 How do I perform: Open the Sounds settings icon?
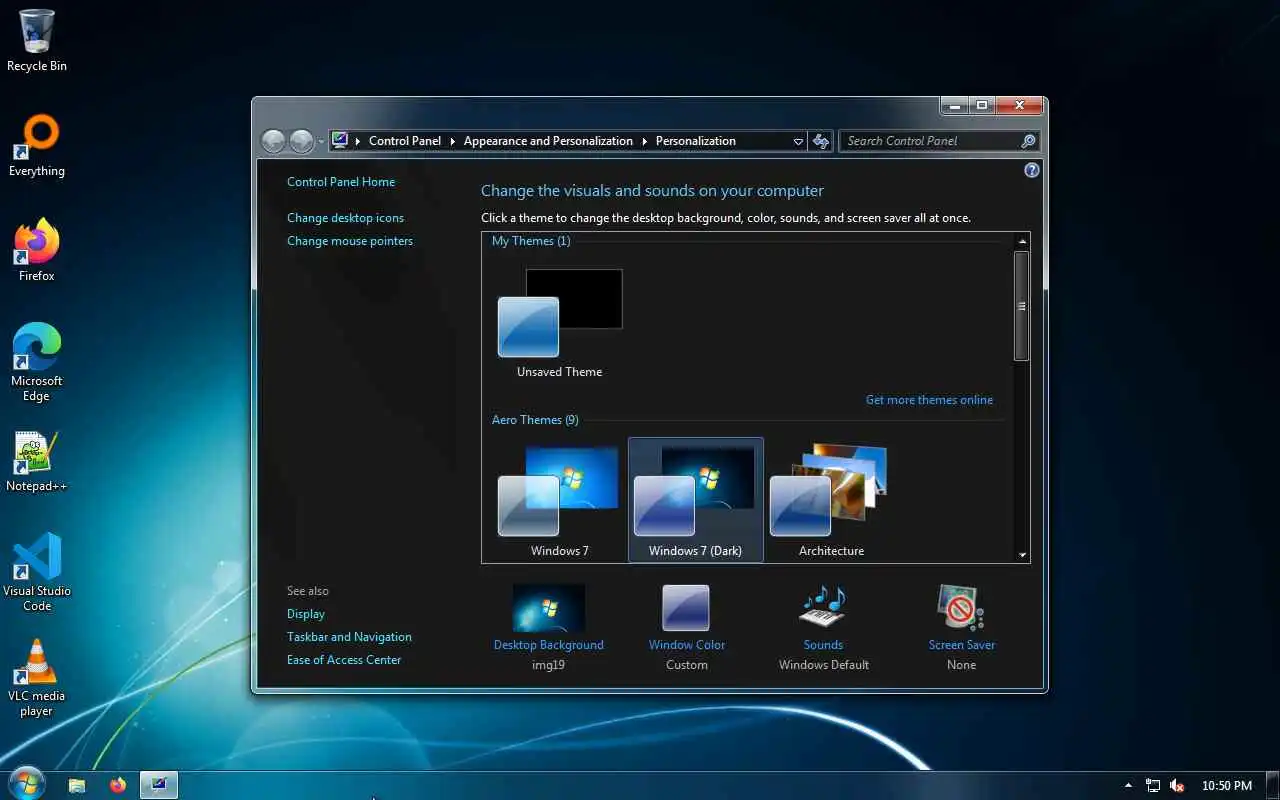click(x=823, y=608)
